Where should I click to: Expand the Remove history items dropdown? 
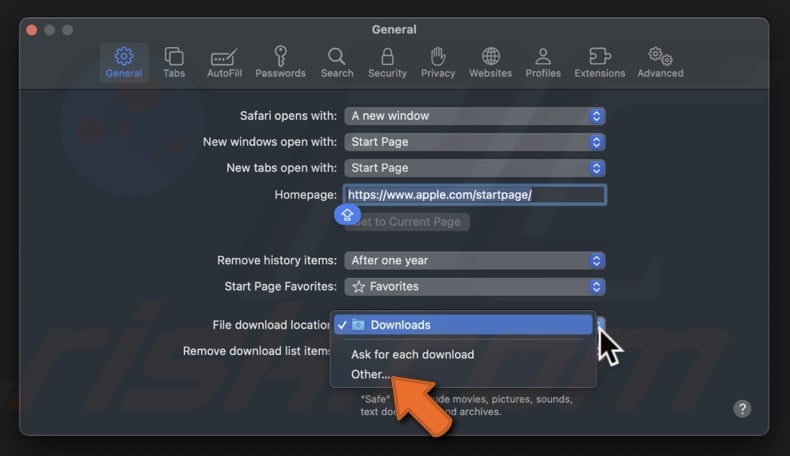coord(475,260)
